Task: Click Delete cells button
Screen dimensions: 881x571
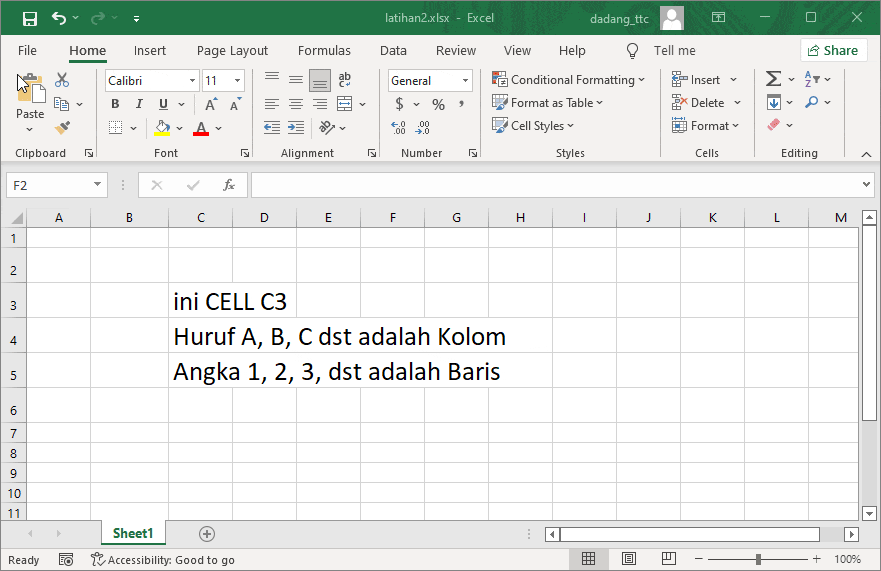Action: (x=698, y=103)
